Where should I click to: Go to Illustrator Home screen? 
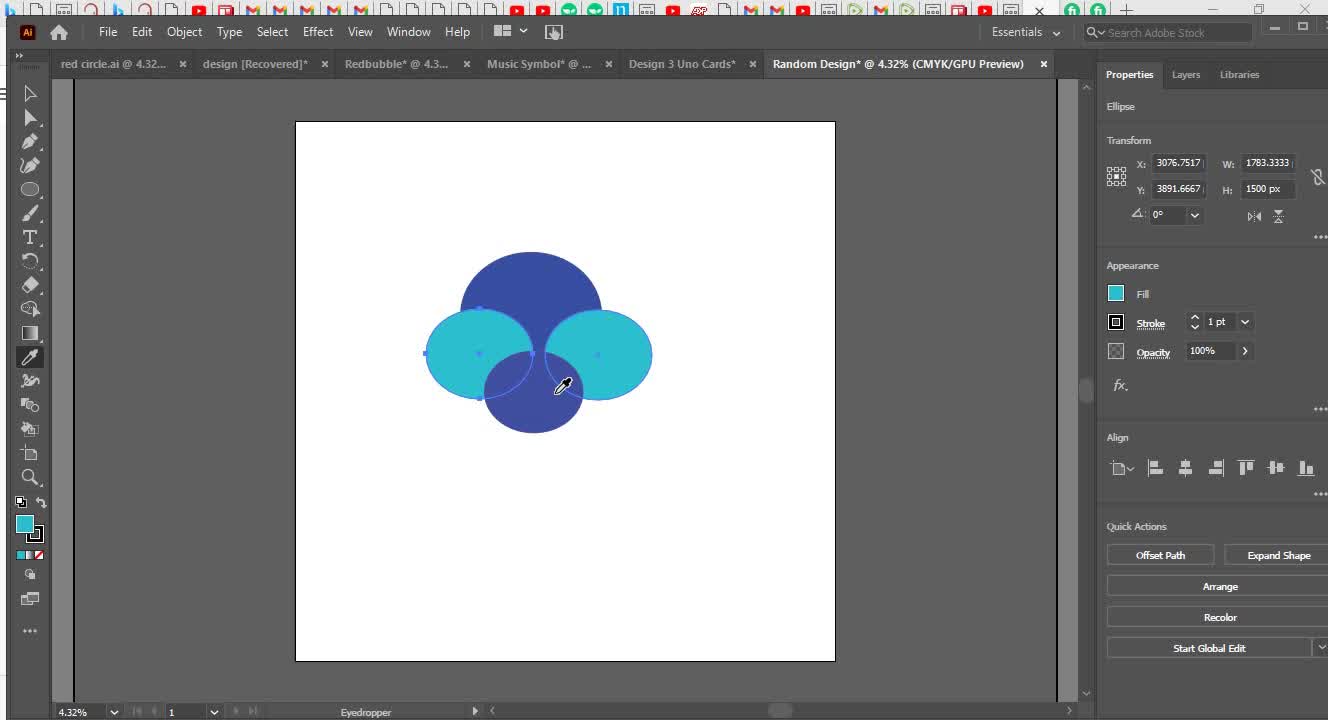[59, 32]
